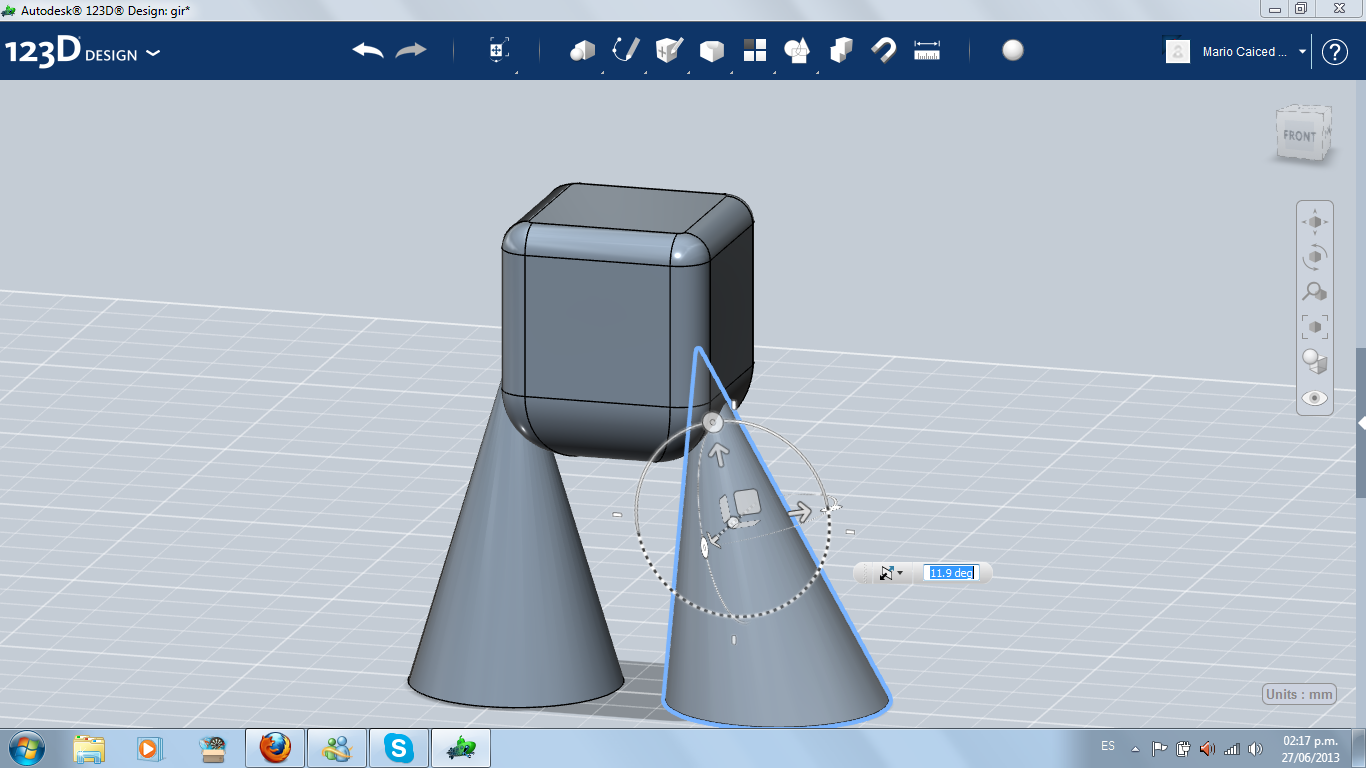Open Skype from the taskbar
Screen dimensions: 1366x768
[x=399, y=748]
